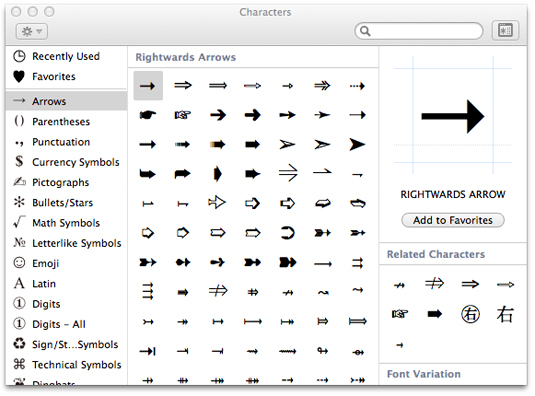Select the squiggle long rightwards arrow
The width and height of the screenshot is (535, 396).
(288, 351)
